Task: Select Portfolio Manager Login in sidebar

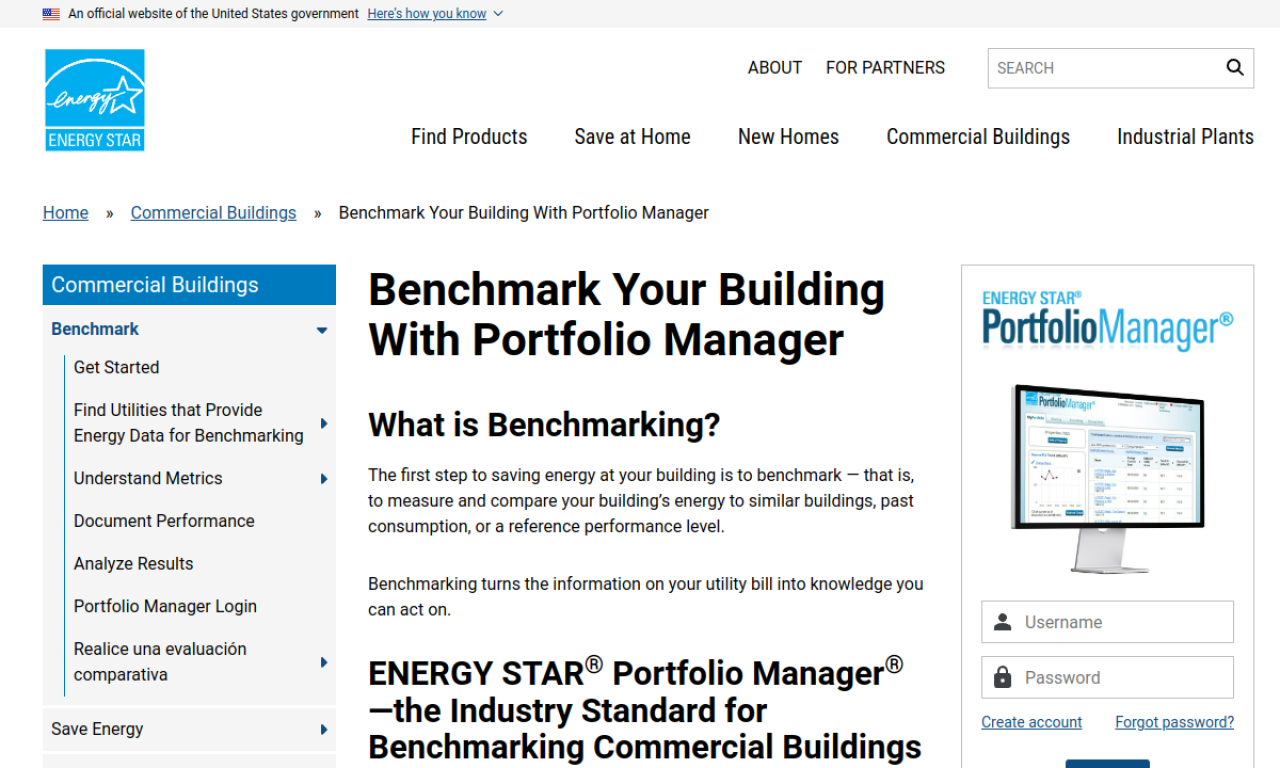Action: pyautogui.click(x=164, y=606)
